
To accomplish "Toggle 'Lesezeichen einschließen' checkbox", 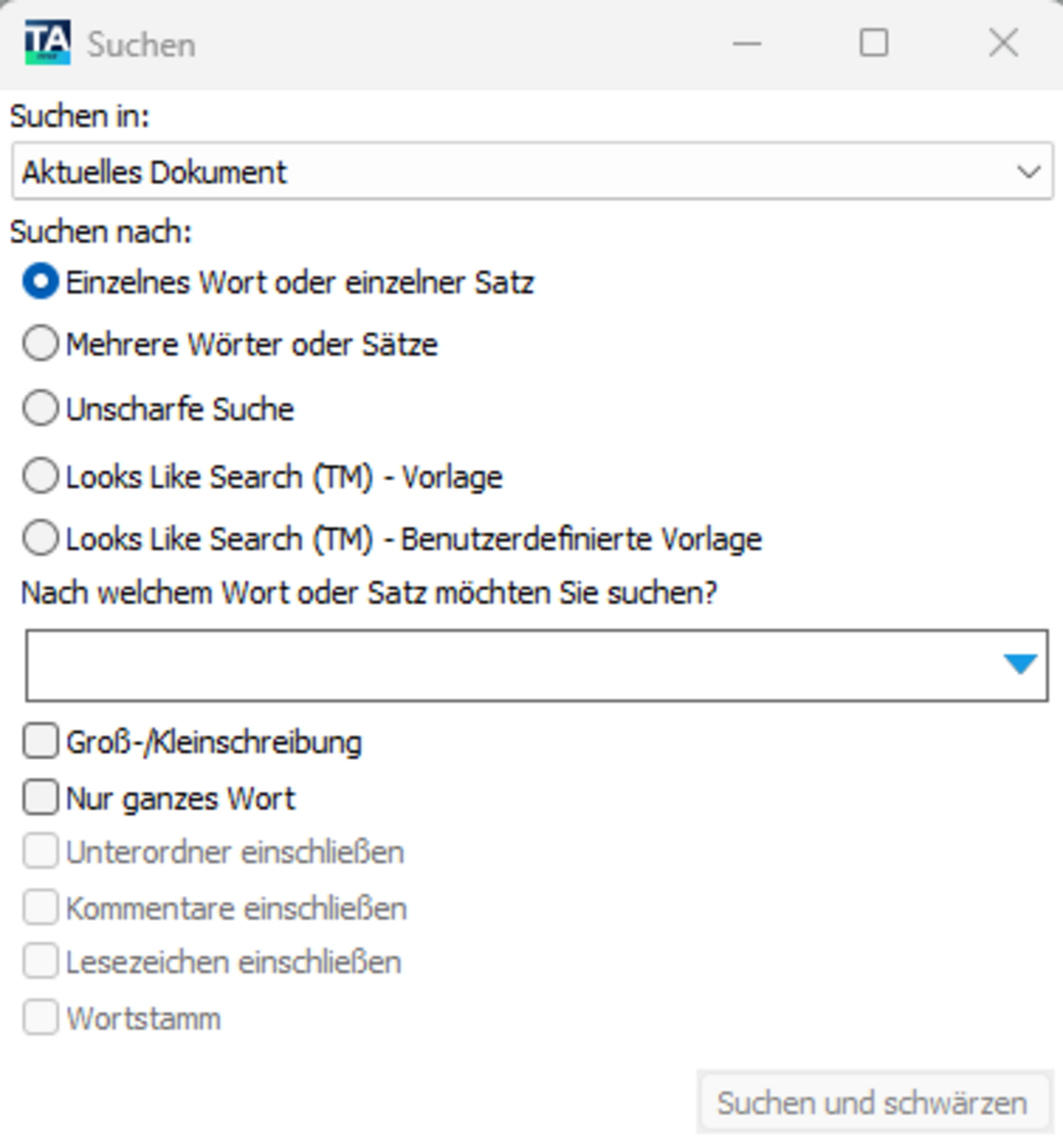I will tap(40, 961).
